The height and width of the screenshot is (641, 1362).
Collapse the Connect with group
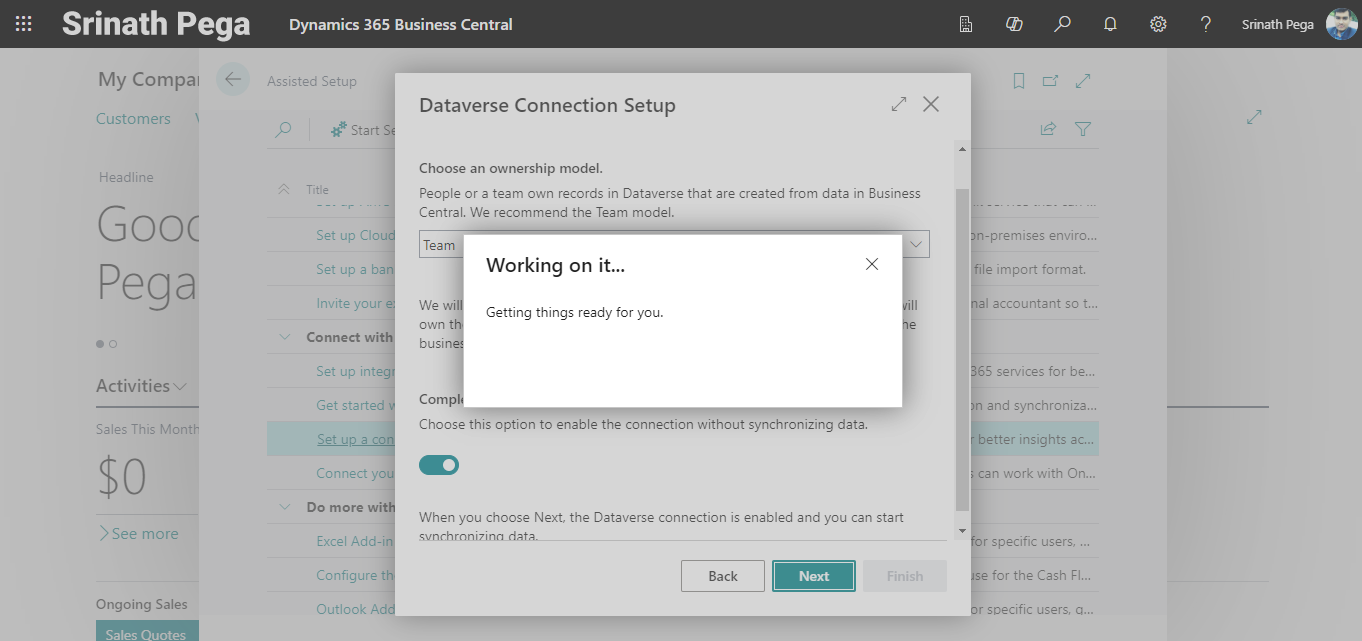click(285, 337)
